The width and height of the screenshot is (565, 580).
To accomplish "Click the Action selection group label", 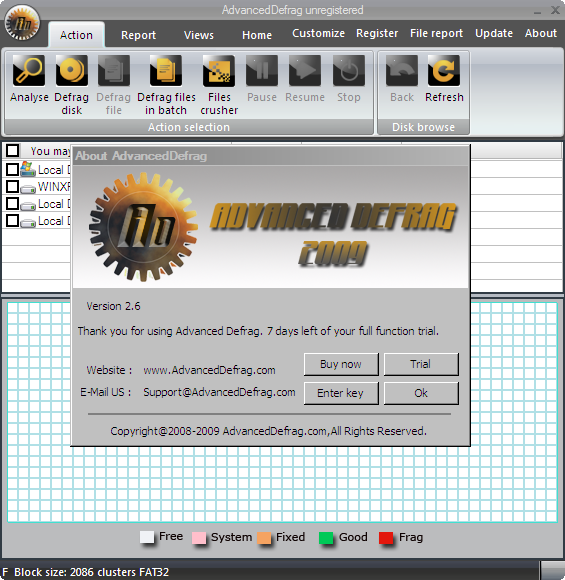I will 189,127.
